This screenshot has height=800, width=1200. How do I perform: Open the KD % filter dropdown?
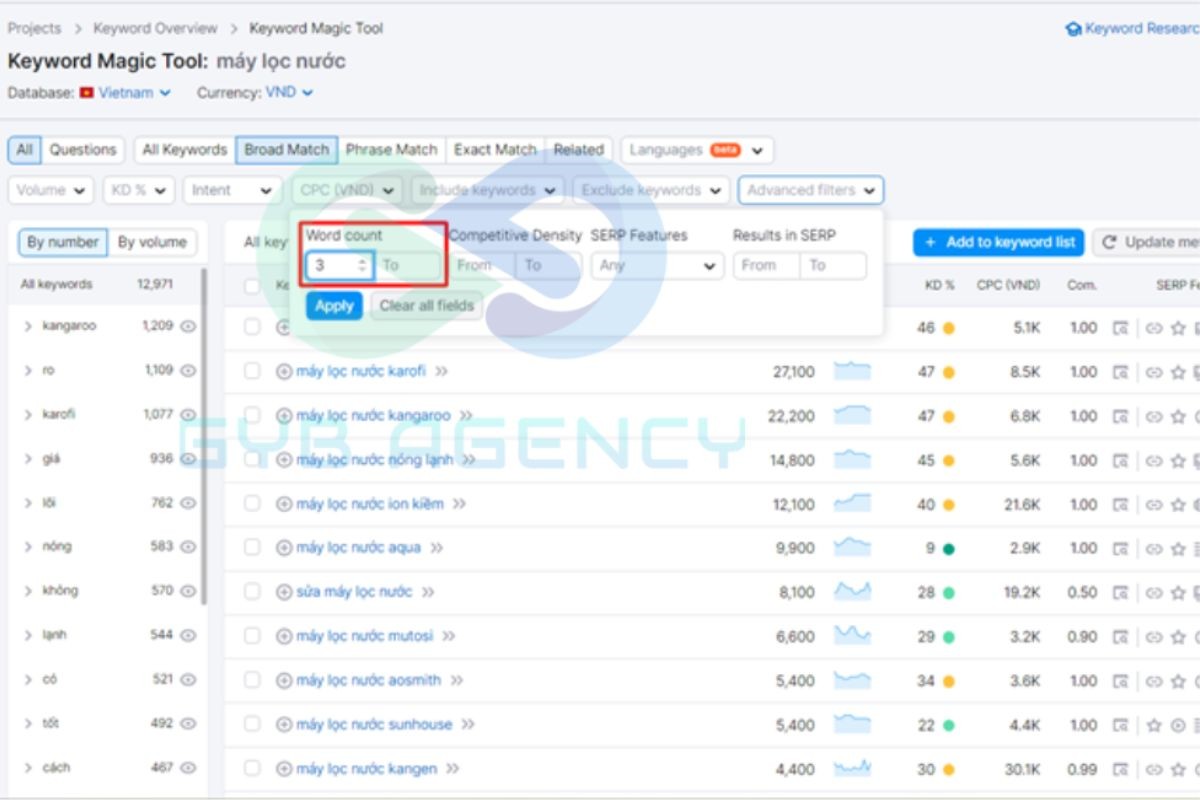139,190
